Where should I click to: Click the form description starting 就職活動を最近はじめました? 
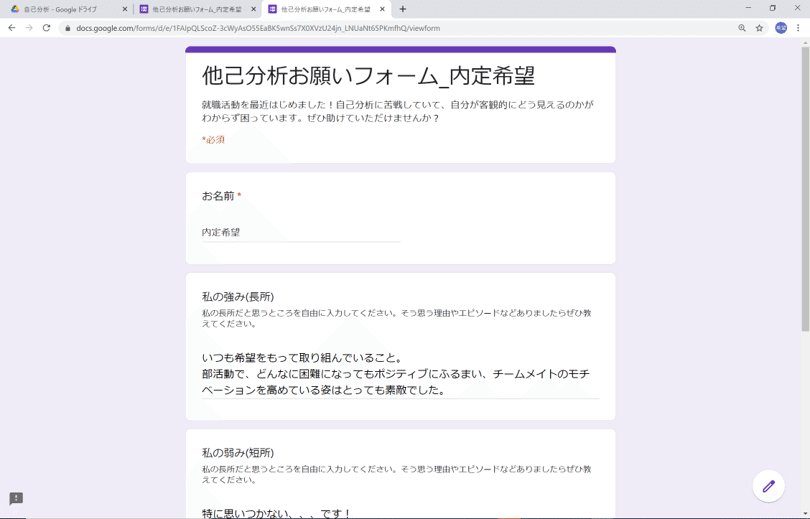click(397, 111)
